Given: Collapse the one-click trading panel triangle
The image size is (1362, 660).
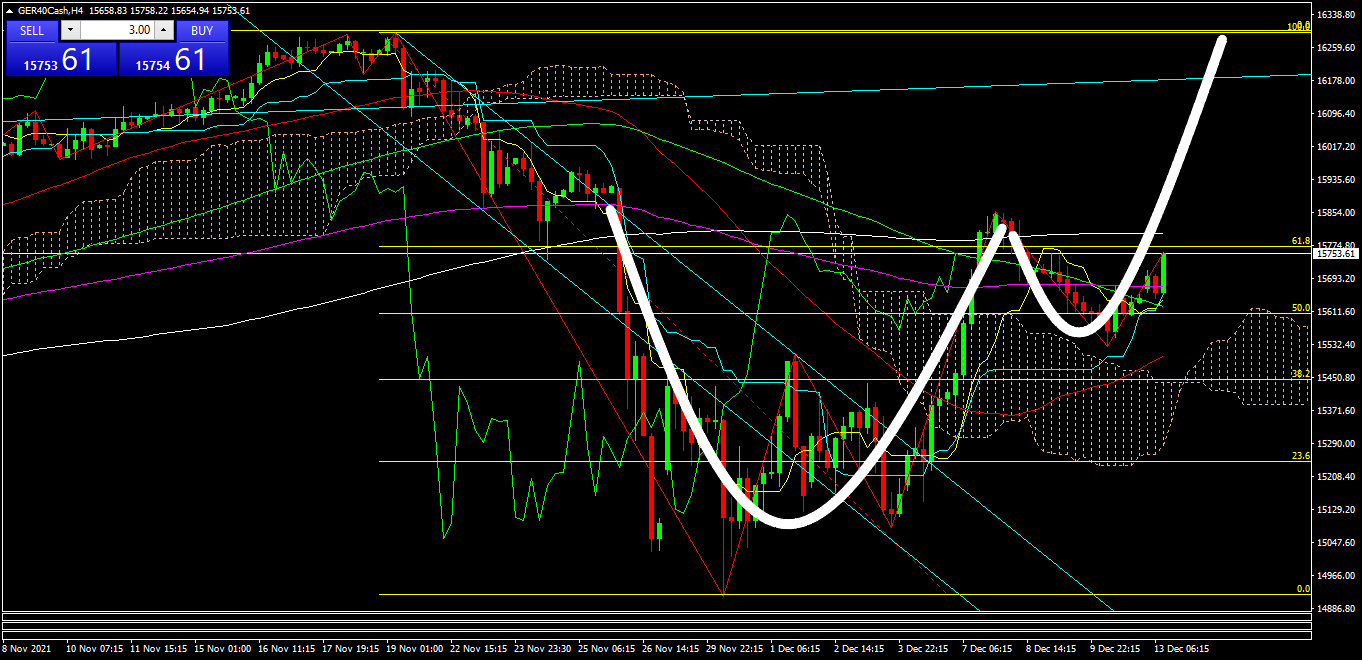Looking at the screenshot, I should coord(9,10).
